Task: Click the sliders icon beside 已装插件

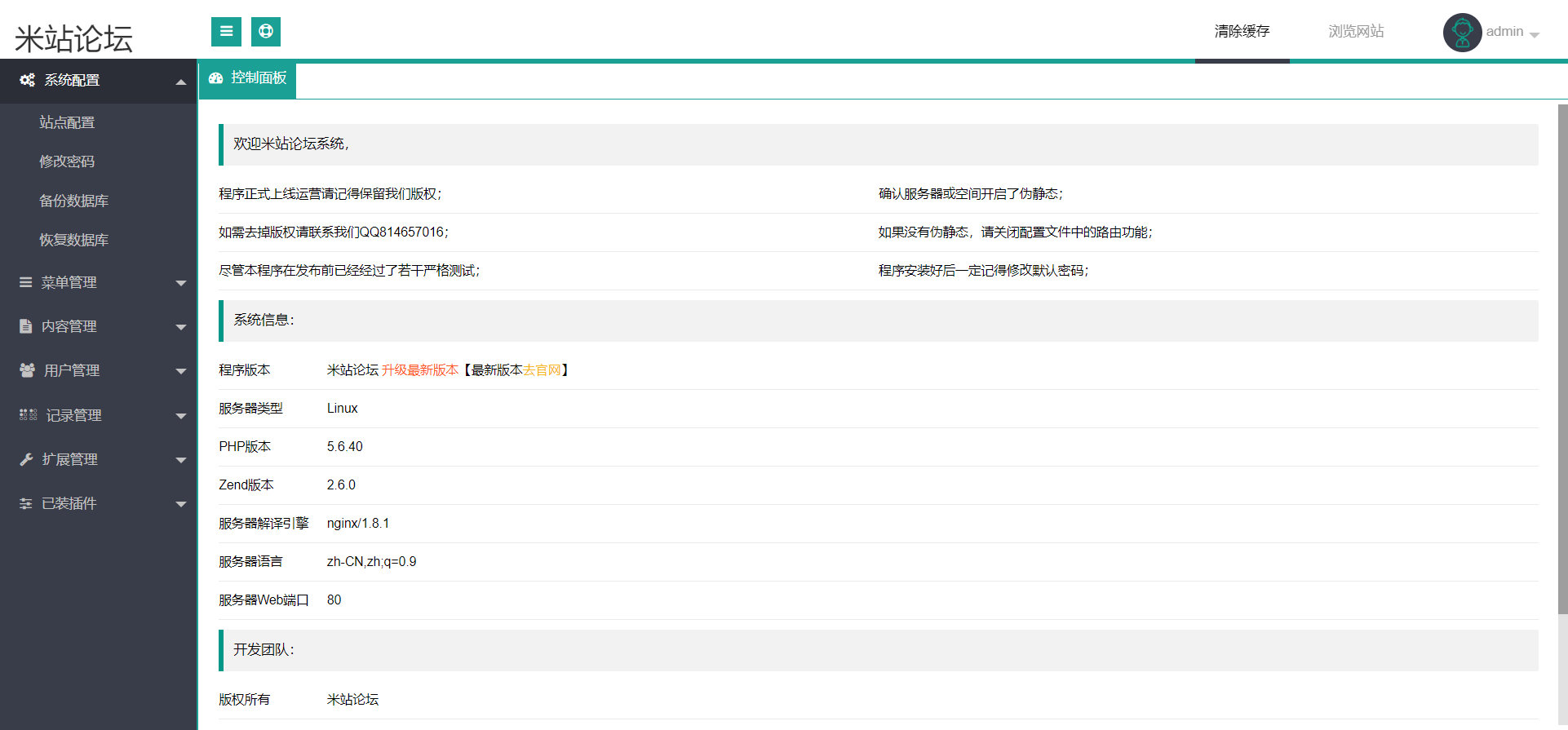Action: (x=26, y=503)
